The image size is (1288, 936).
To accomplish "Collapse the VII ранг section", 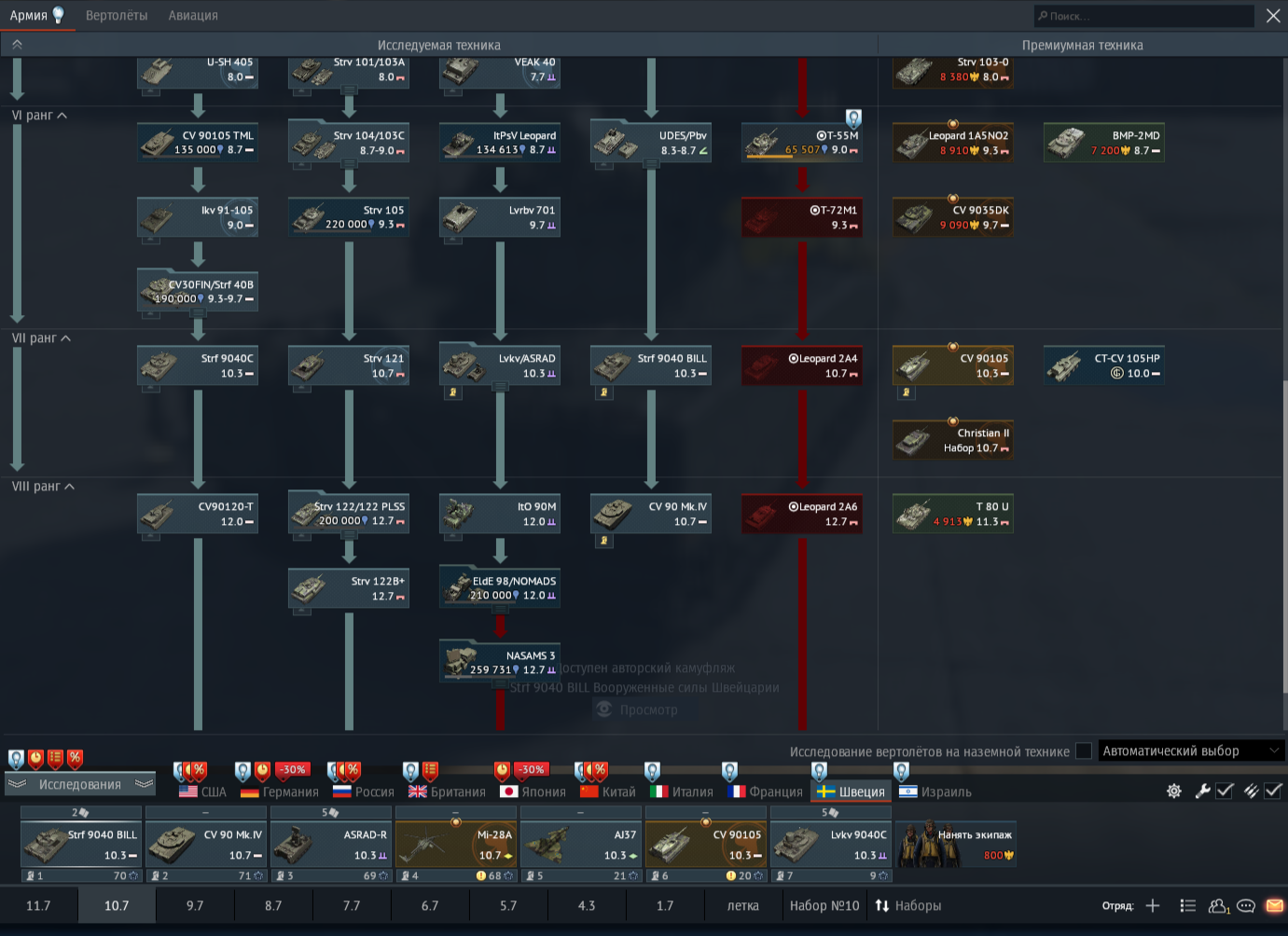I will (x=41, y=338).
